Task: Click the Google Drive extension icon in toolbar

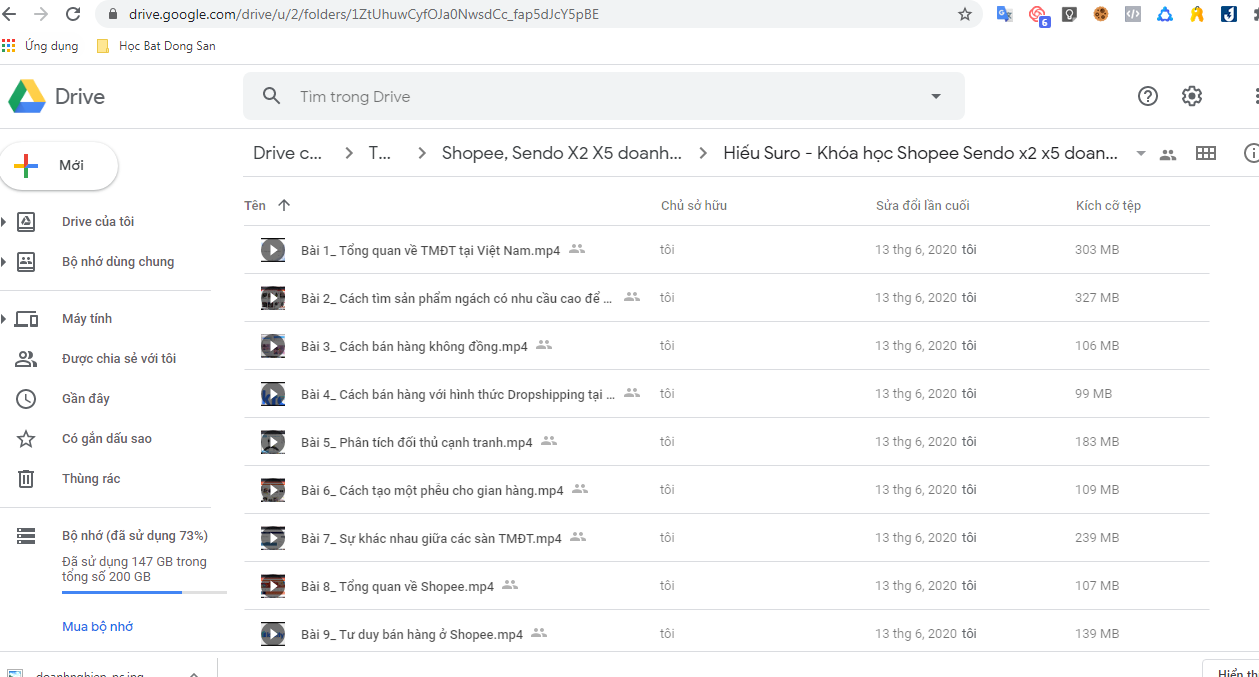Action: tap(1165, 14)
